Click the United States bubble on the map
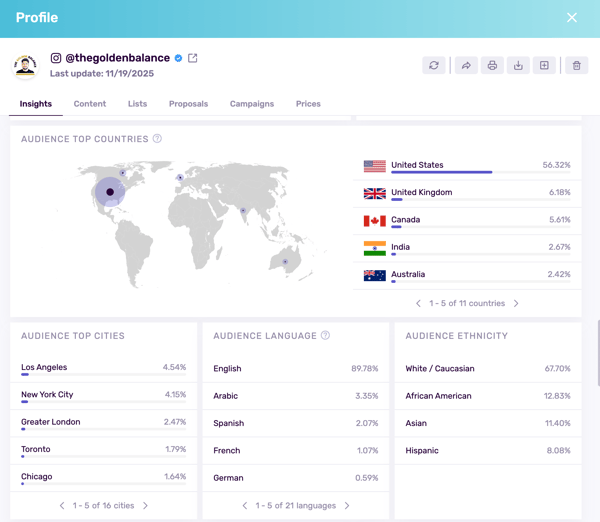The width and height of the screenshot is (600, 522). pyautogui.click(x=110, y=192)
